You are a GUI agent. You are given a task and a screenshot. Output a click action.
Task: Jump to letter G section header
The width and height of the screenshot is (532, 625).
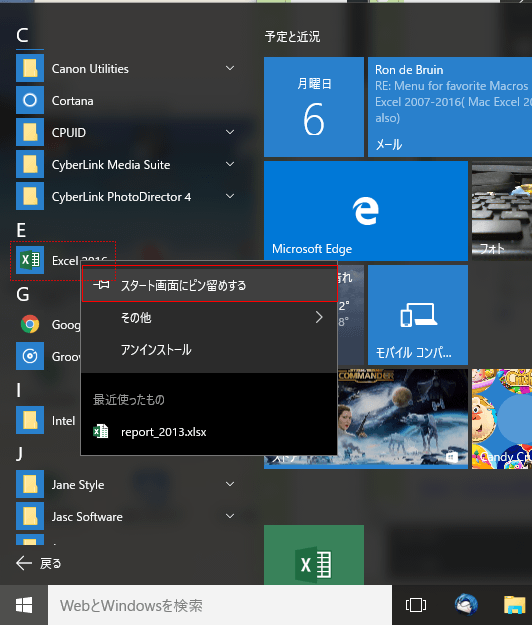pos(23,294)
